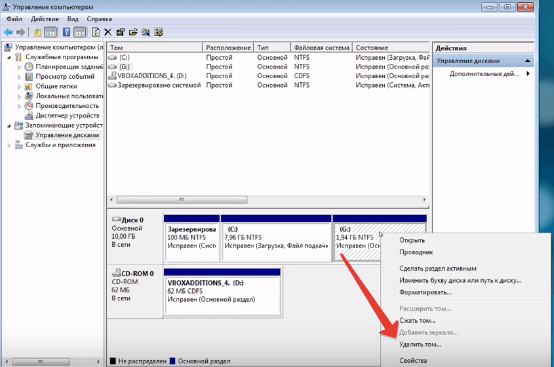Select Управление дисками in the tree
Viewport: 554px width, 367px height.
pos(67,135)
